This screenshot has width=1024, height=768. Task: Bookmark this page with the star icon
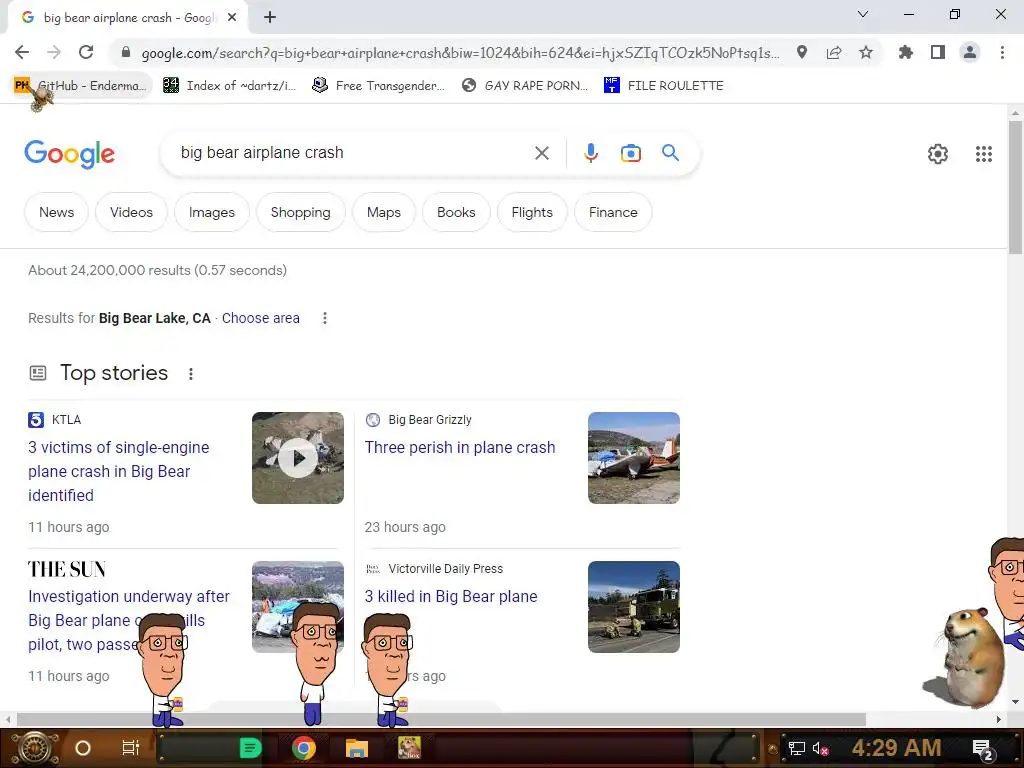[x=866, y=52]
